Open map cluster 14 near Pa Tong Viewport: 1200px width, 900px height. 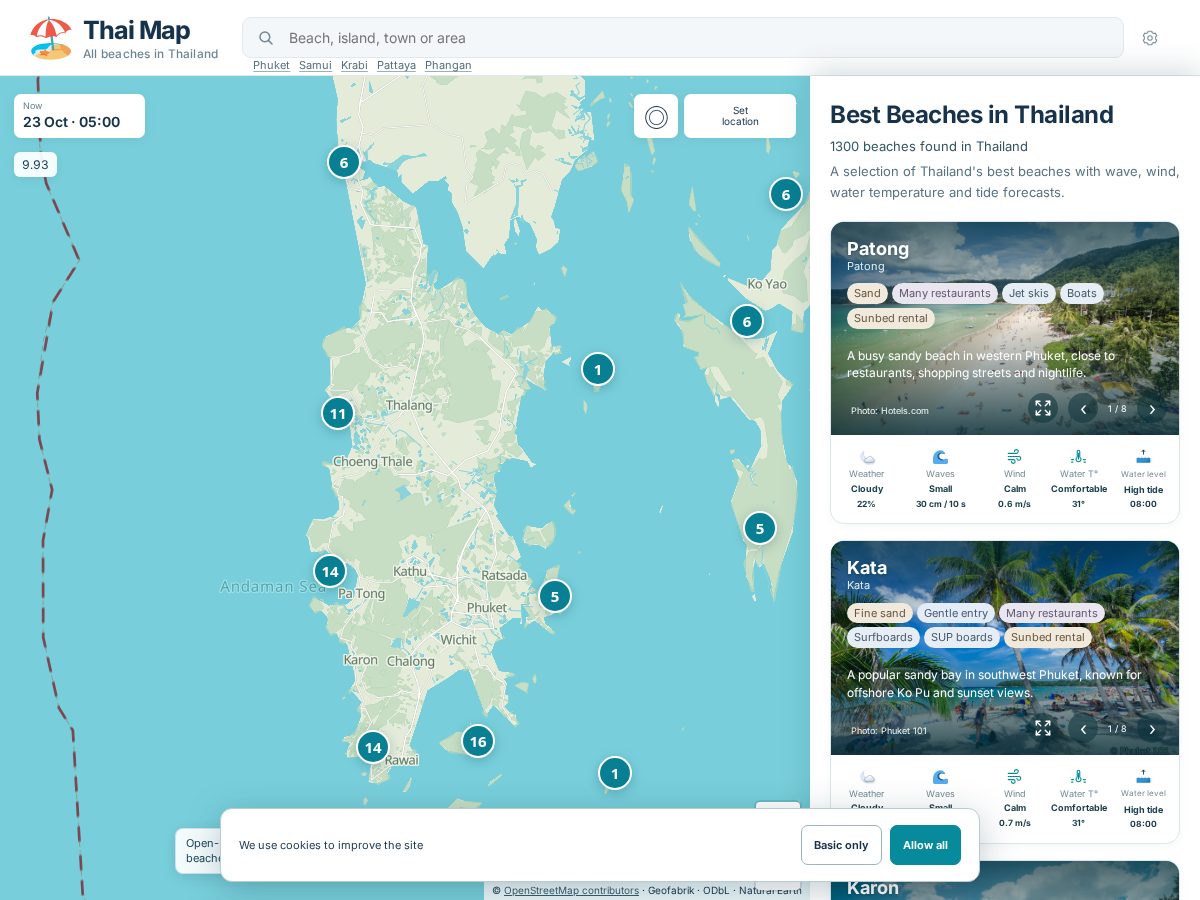tap(330, 572)
